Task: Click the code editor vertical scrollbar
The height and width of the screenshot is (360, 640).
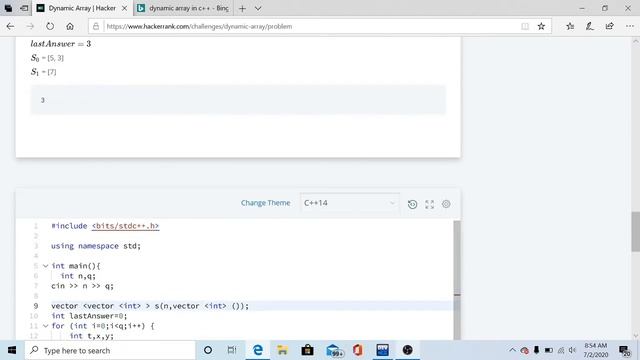Action: tap(457, 280)
